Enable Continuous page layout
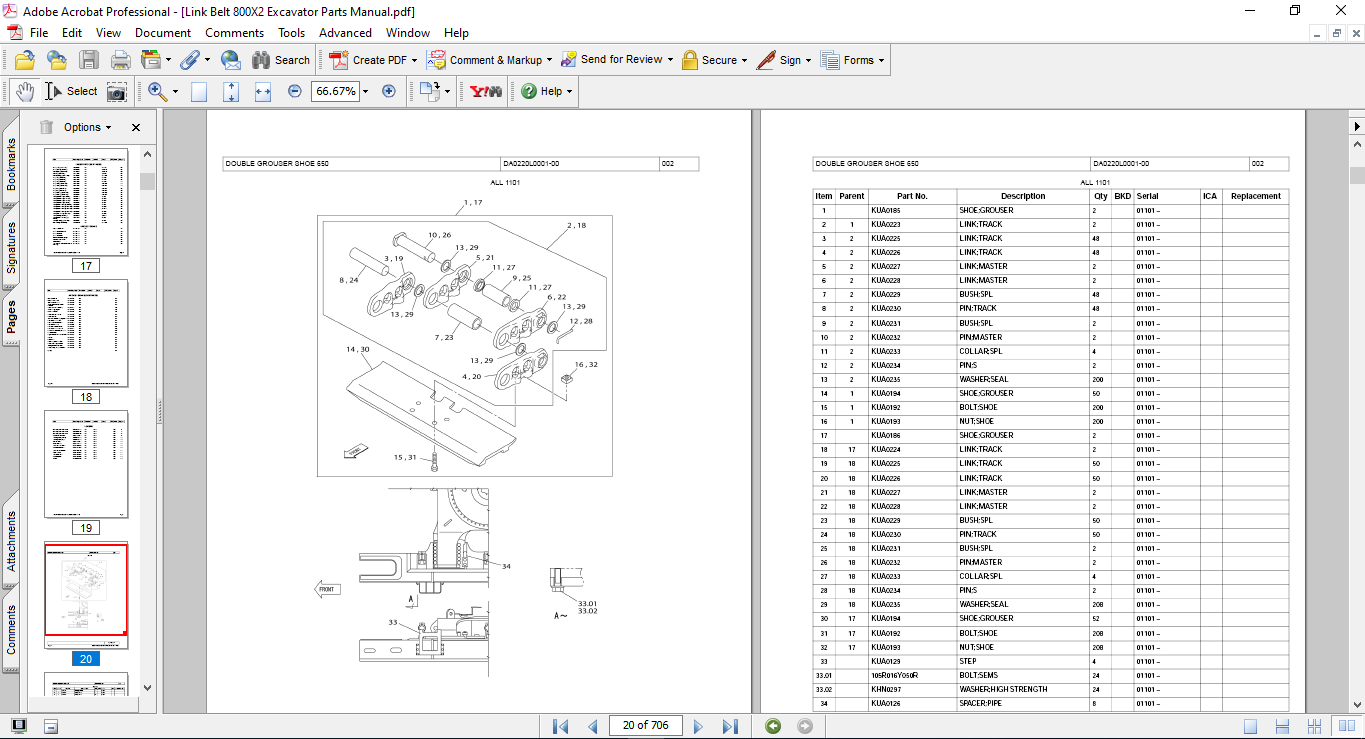The width and height of the screenshot is (1365, 739). (1284, 726)
